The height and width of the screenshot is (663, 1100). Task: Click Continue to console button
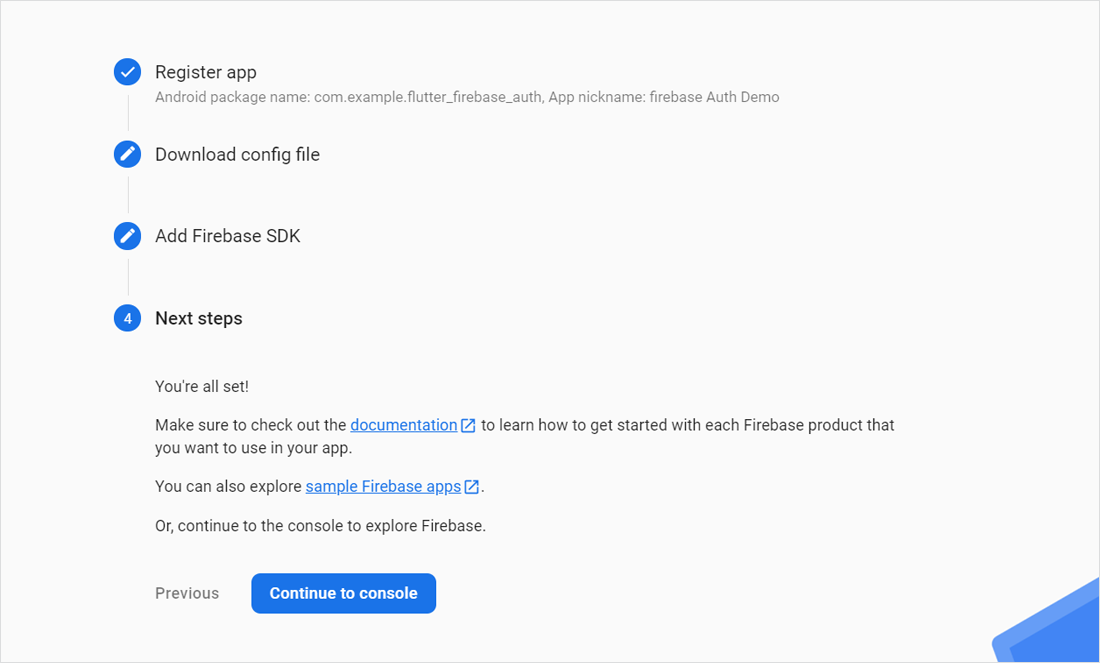(344, 594)
